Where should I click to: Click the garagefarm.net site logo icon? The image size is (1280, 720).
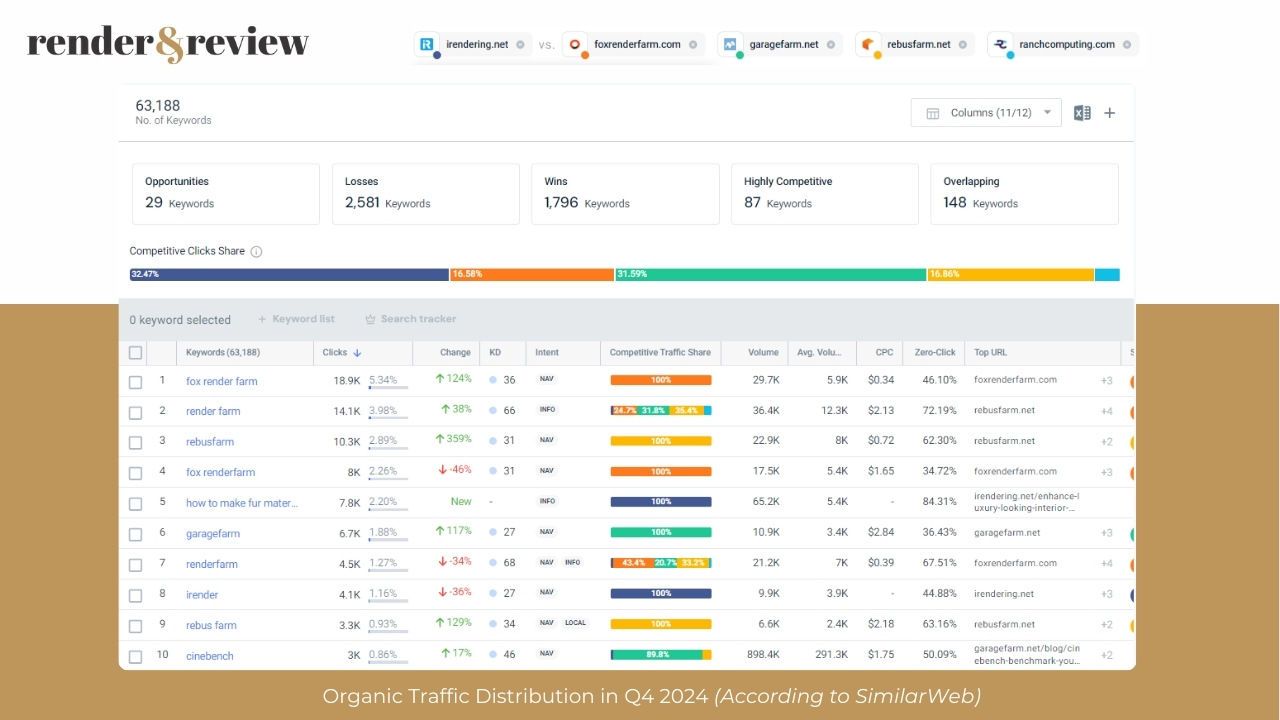tap(730, 44)
